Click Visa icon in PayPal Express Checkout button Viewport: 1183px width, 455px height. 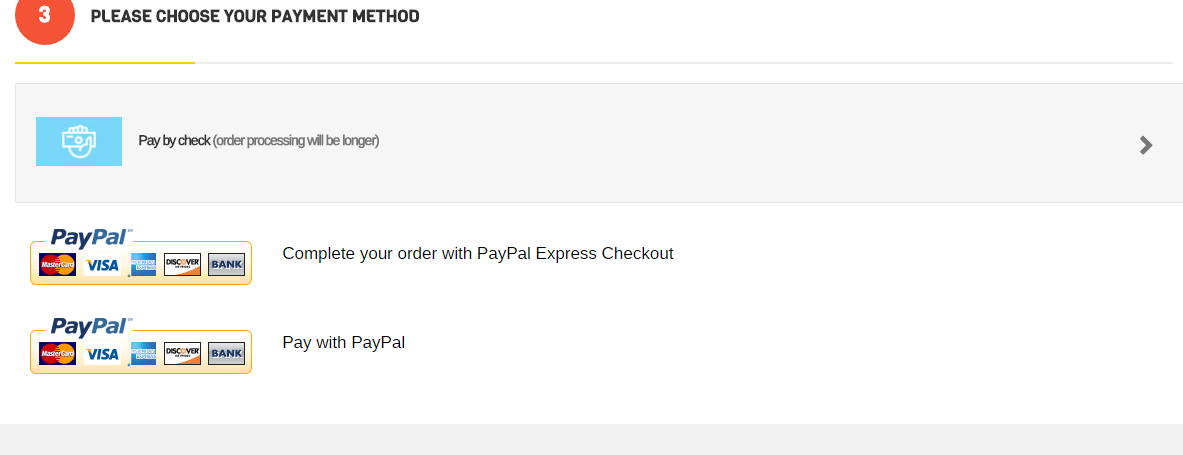102,265
